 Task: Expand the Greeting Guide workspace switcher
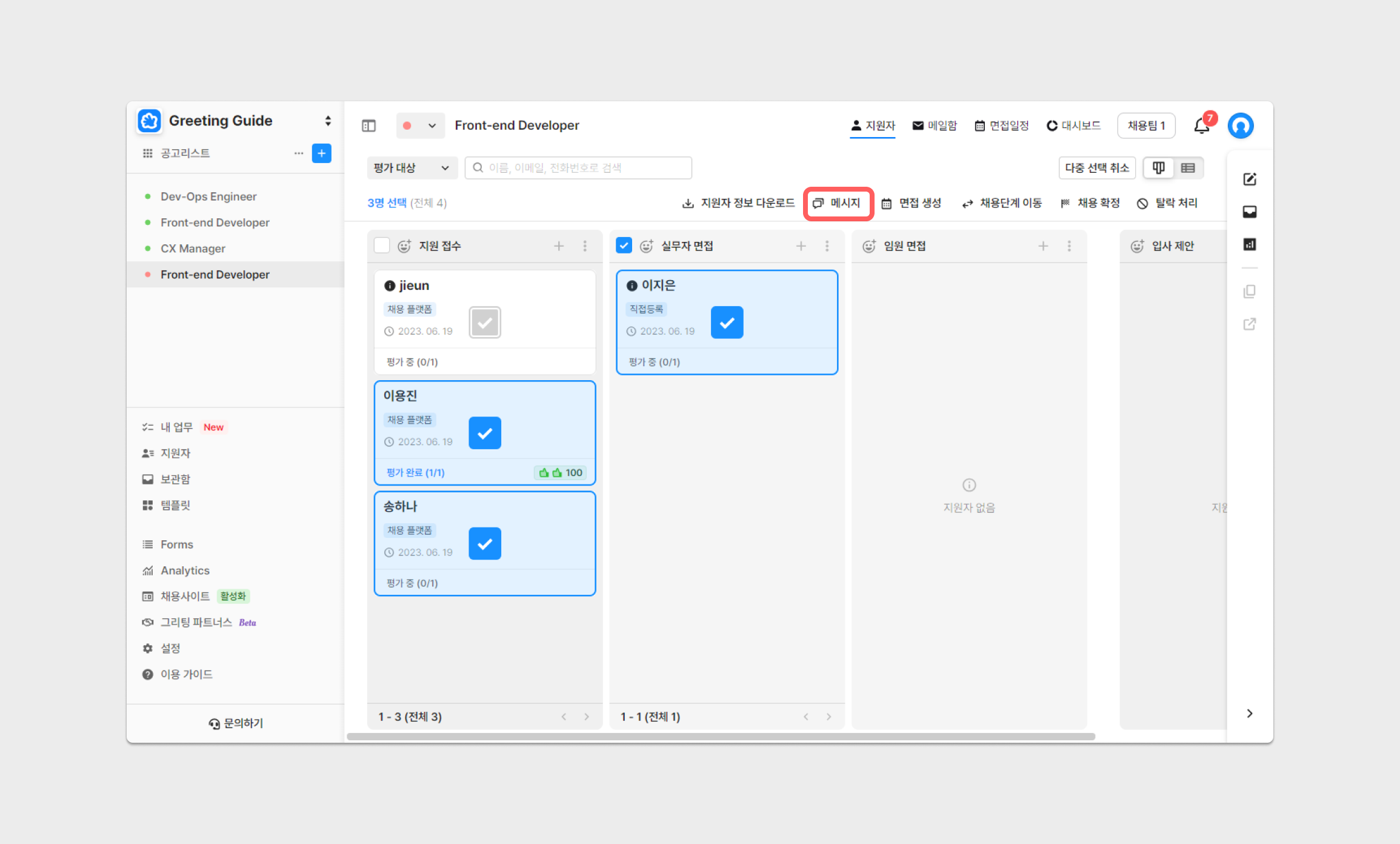(x=328, y=121)
